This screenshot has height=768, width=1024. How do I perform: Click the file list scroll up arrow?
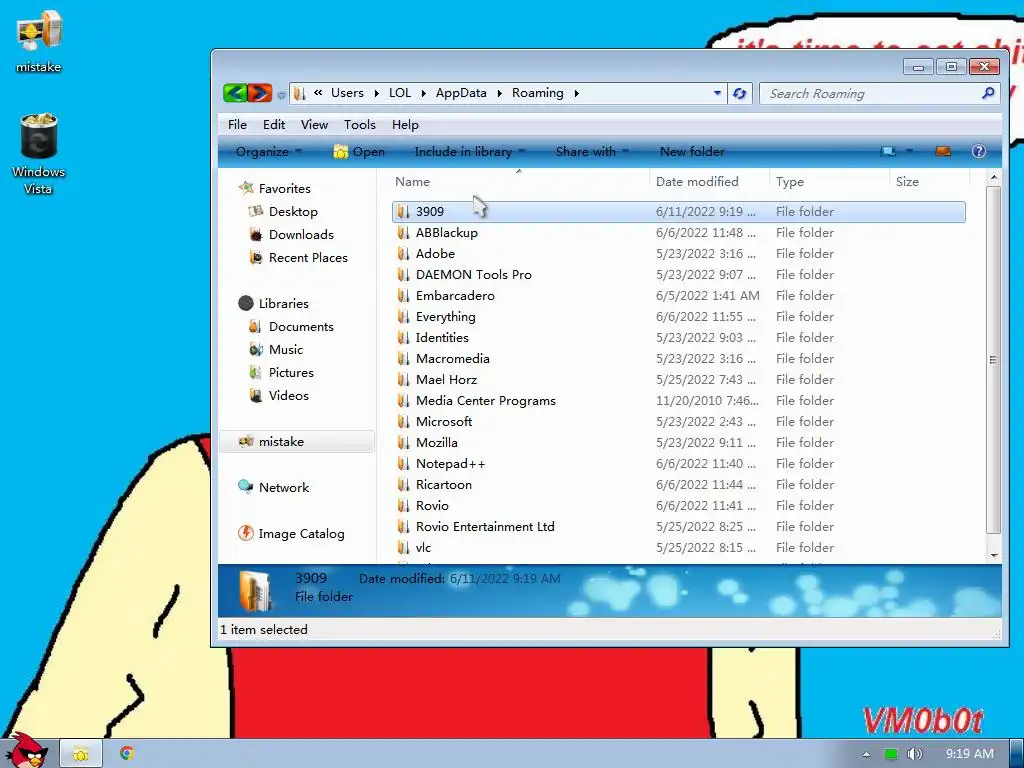coord(993,178)
